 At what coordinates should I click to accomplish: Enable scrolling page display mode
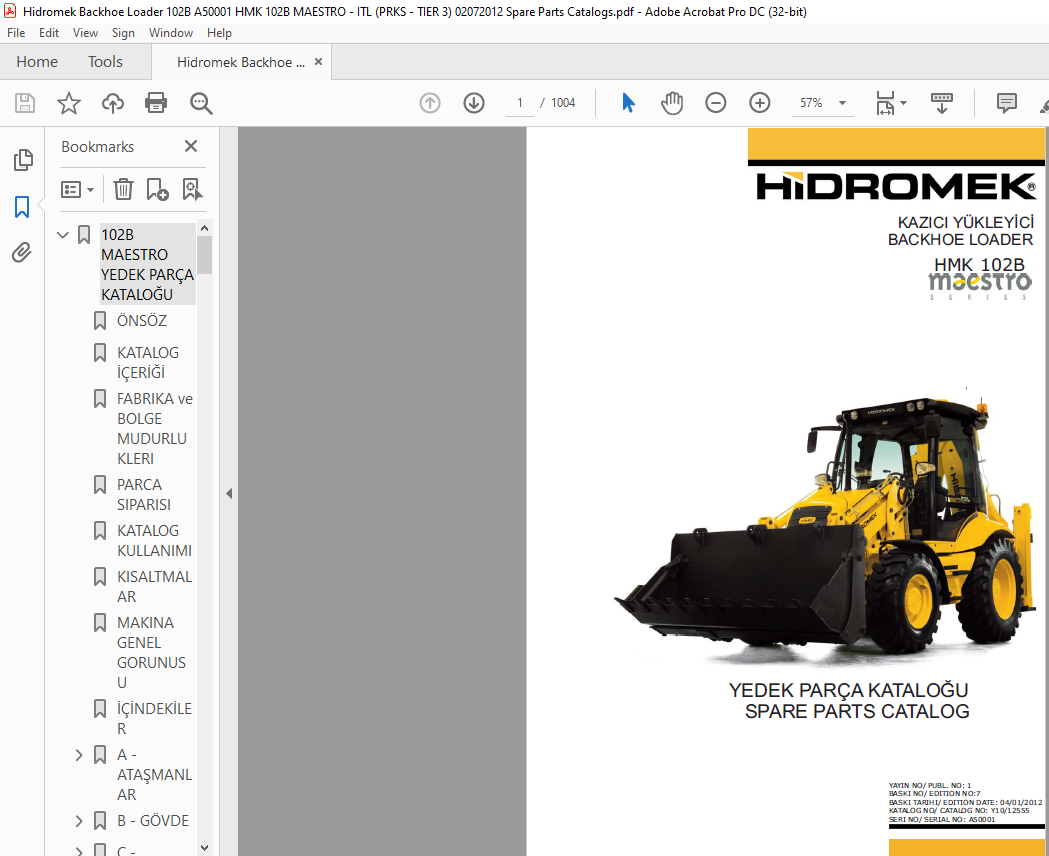point(941,103)
